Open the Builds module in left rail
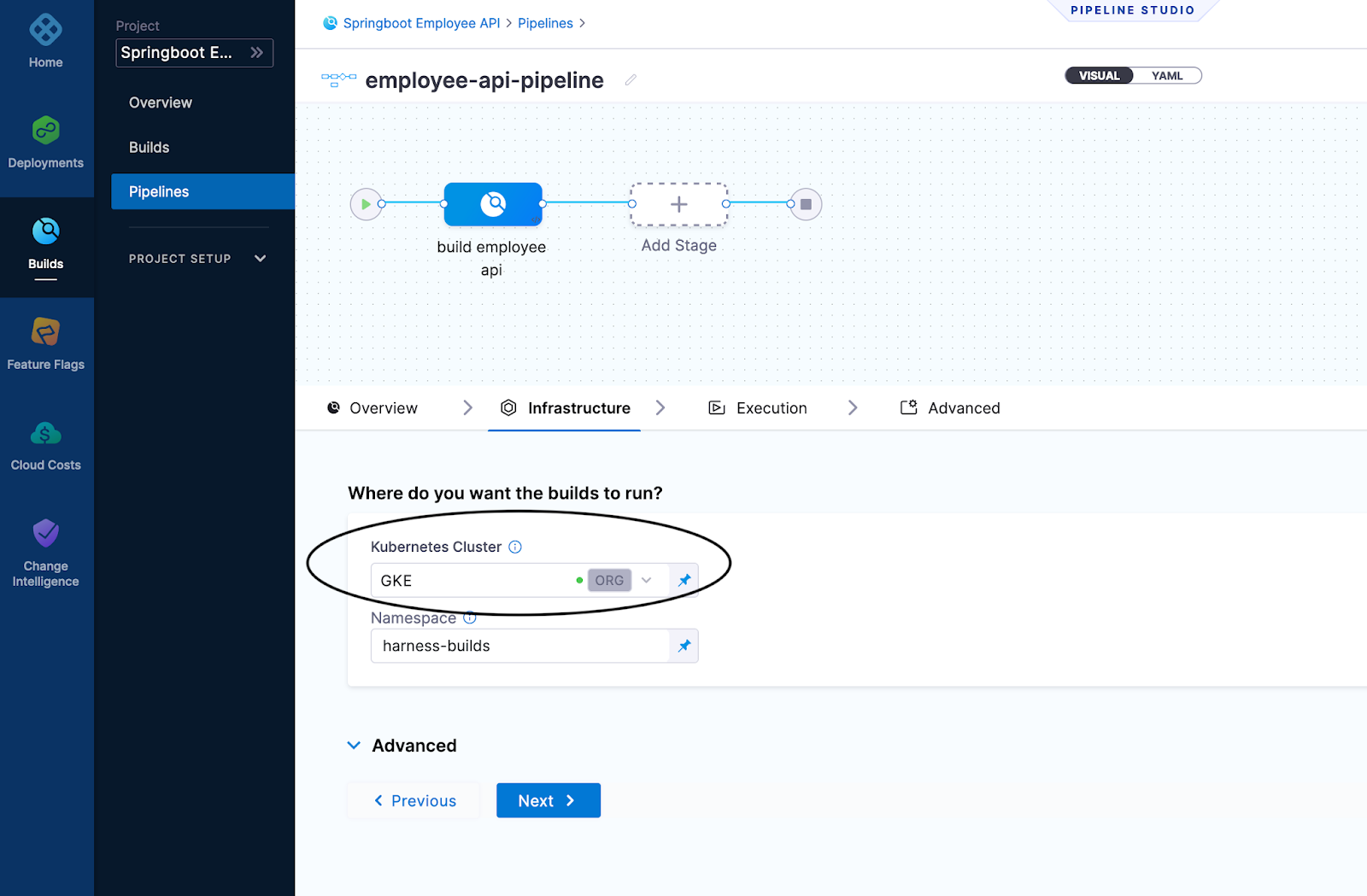The image size is (1367, 896). point(46,247)
